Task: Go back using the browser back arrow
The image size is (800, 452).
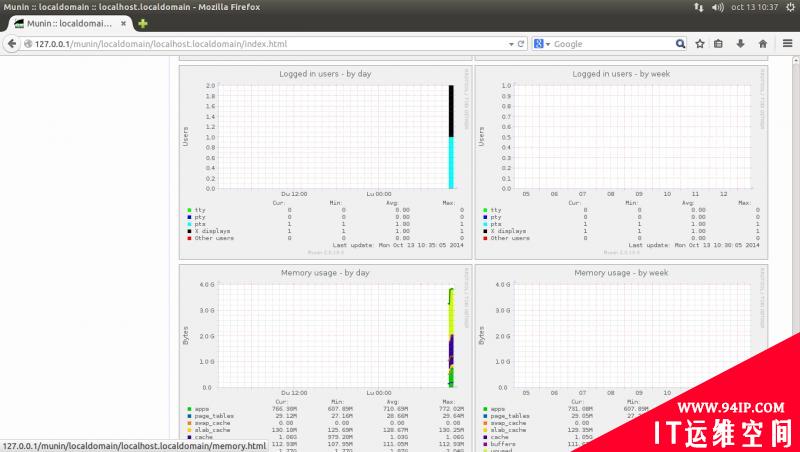Action: point(12,44)
